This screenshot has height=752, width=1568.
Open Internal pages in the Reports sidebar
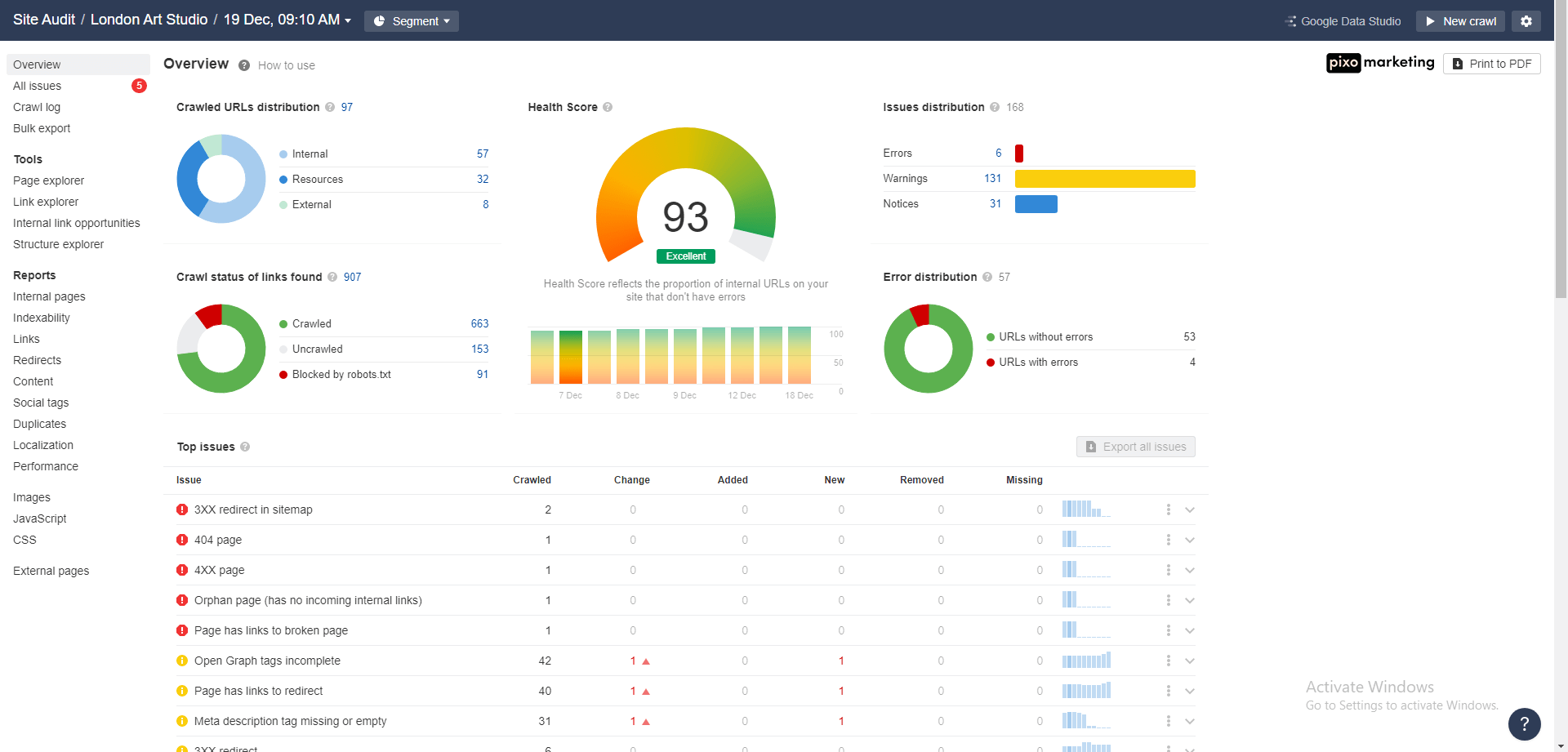click(x=48, y=296)
